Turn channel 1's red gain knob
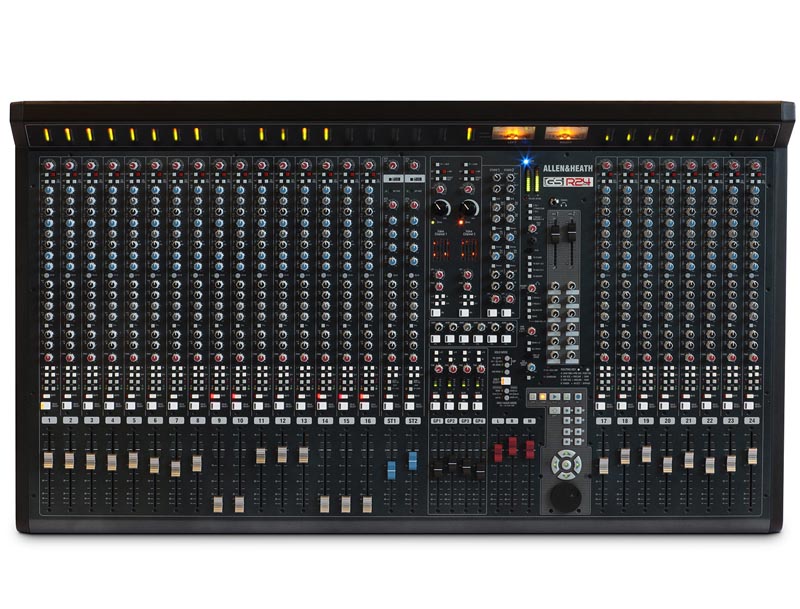 pyautogui.click(x=48, y=165)
